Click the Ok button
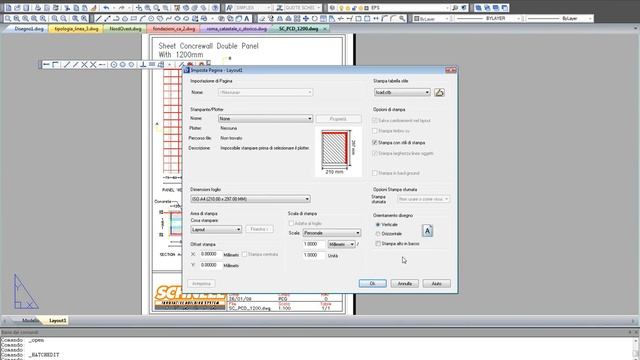 point(372,283)
